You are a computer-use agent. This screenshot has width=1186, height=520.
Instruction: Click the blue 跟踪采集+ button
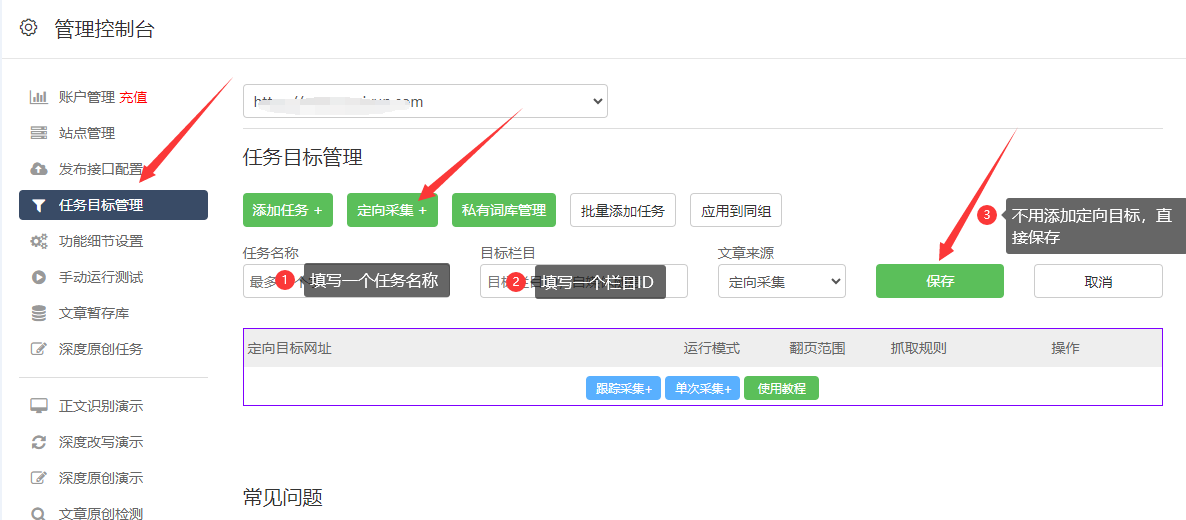(x=623, y=388)
